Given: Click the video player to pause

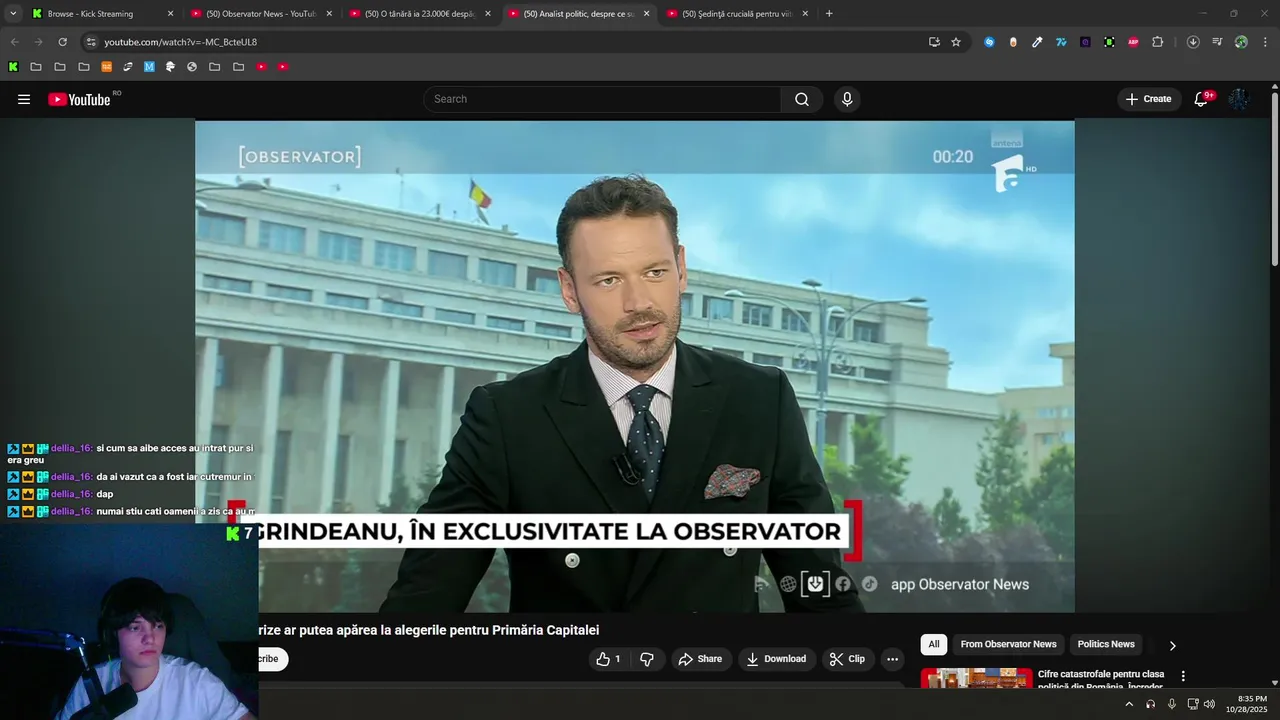Looking at the screenshot, I should [635, 366].
